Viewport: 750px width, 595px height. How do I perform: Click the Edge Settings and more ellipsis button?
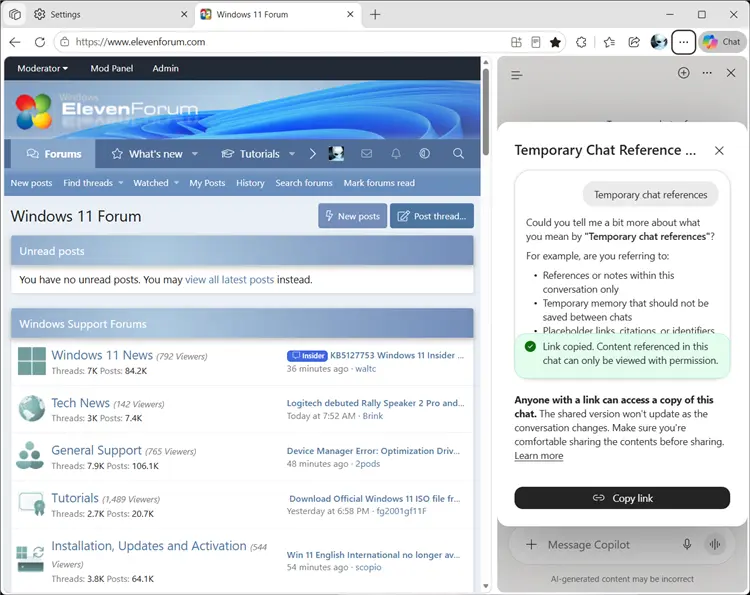684,42
